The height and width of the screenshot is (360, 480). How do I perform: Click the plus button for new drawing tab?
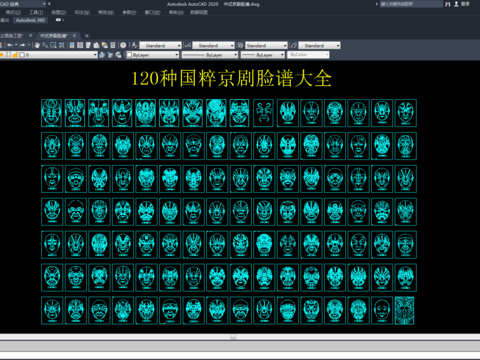87,36
